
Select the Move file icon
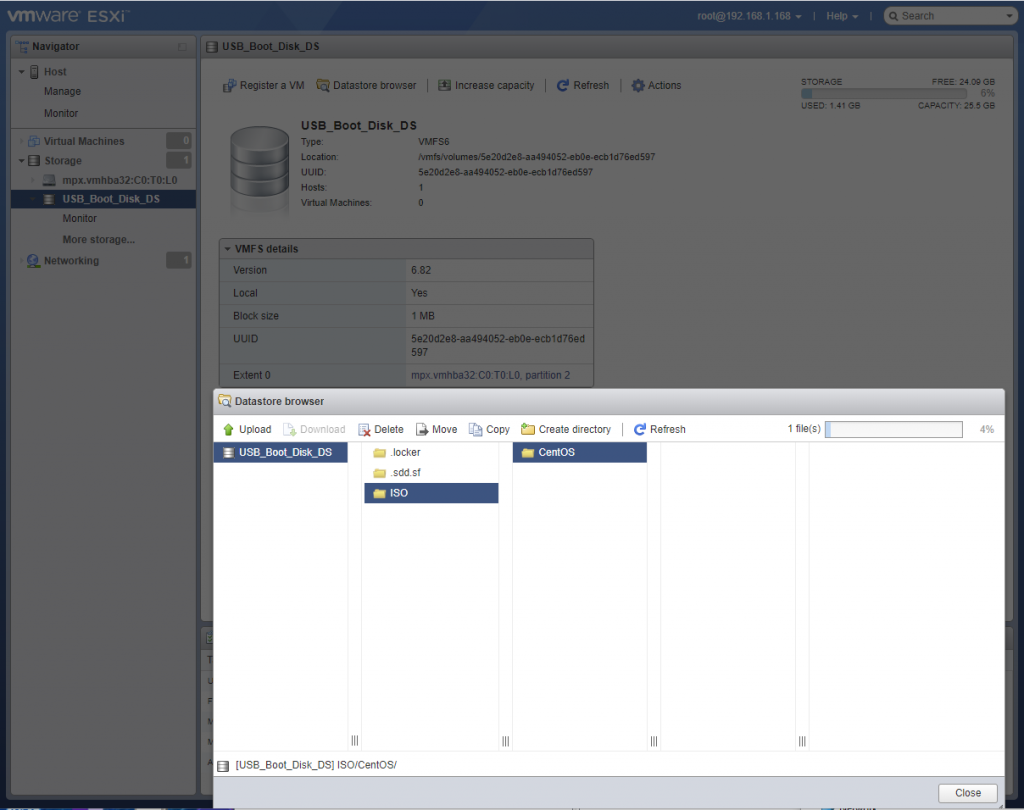[x=422, y=429]
